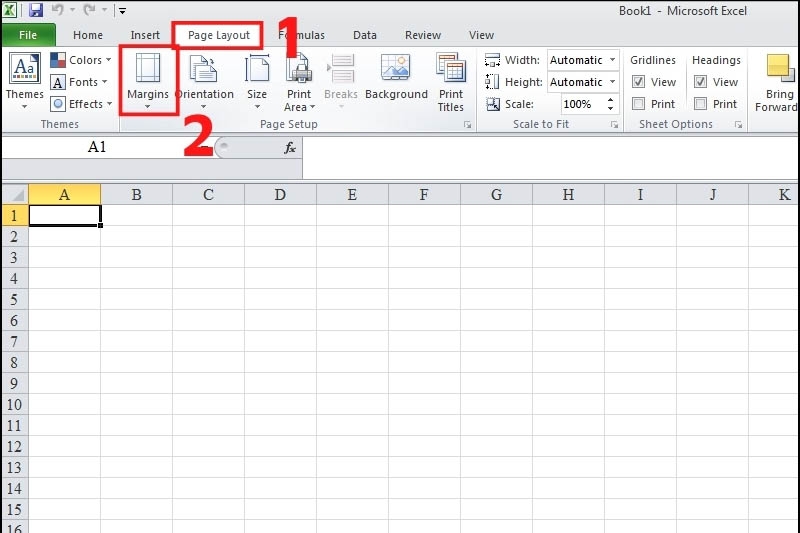Open the theme Fonts dropdown
Viewport: 800px width, 533px height.
click(80, 82)
